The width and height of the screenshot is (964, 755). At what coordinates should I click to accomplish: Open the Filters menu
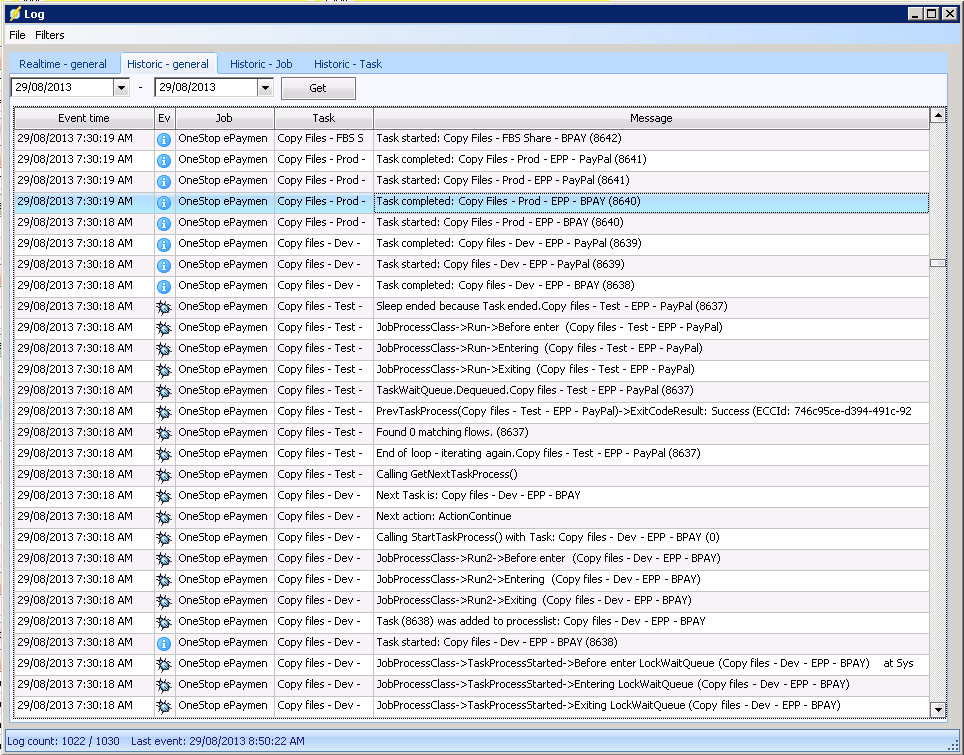[50, 35]
